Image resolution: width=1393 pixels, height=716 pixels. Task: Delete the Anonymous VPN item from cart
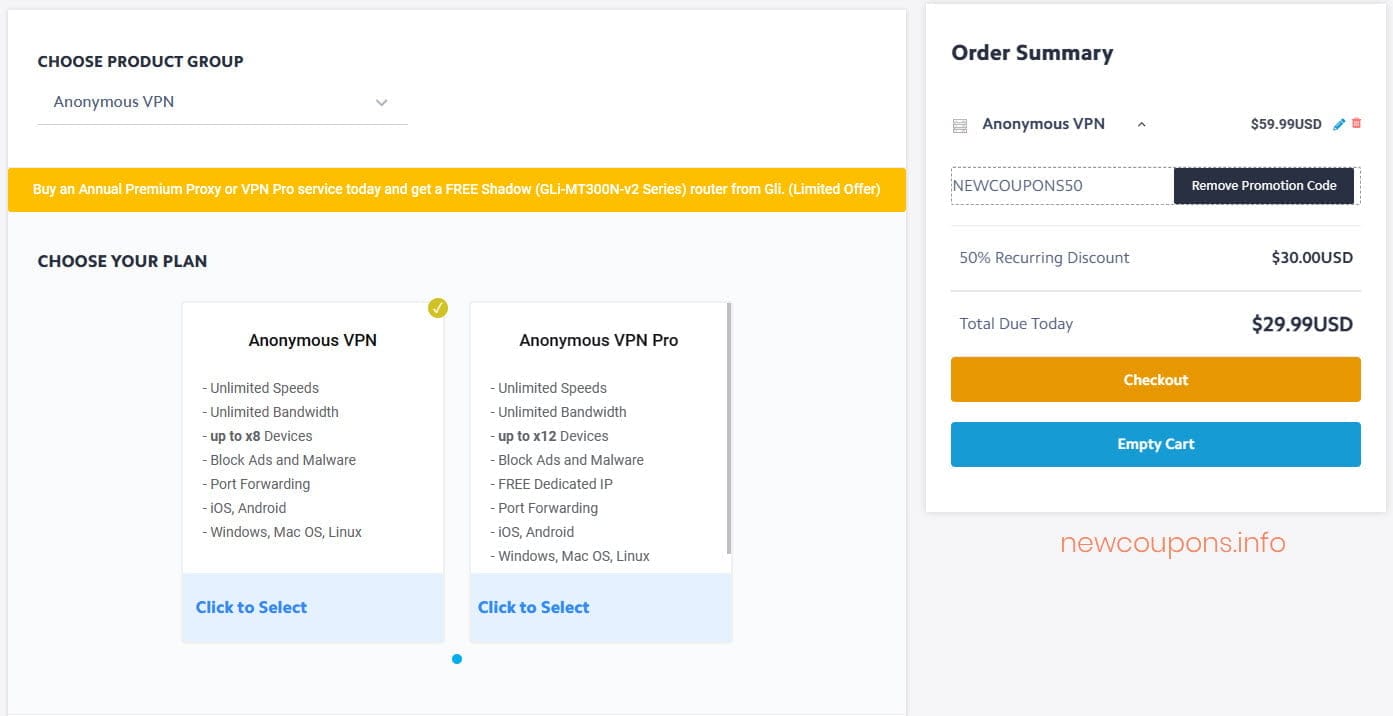coord(1357,124)
